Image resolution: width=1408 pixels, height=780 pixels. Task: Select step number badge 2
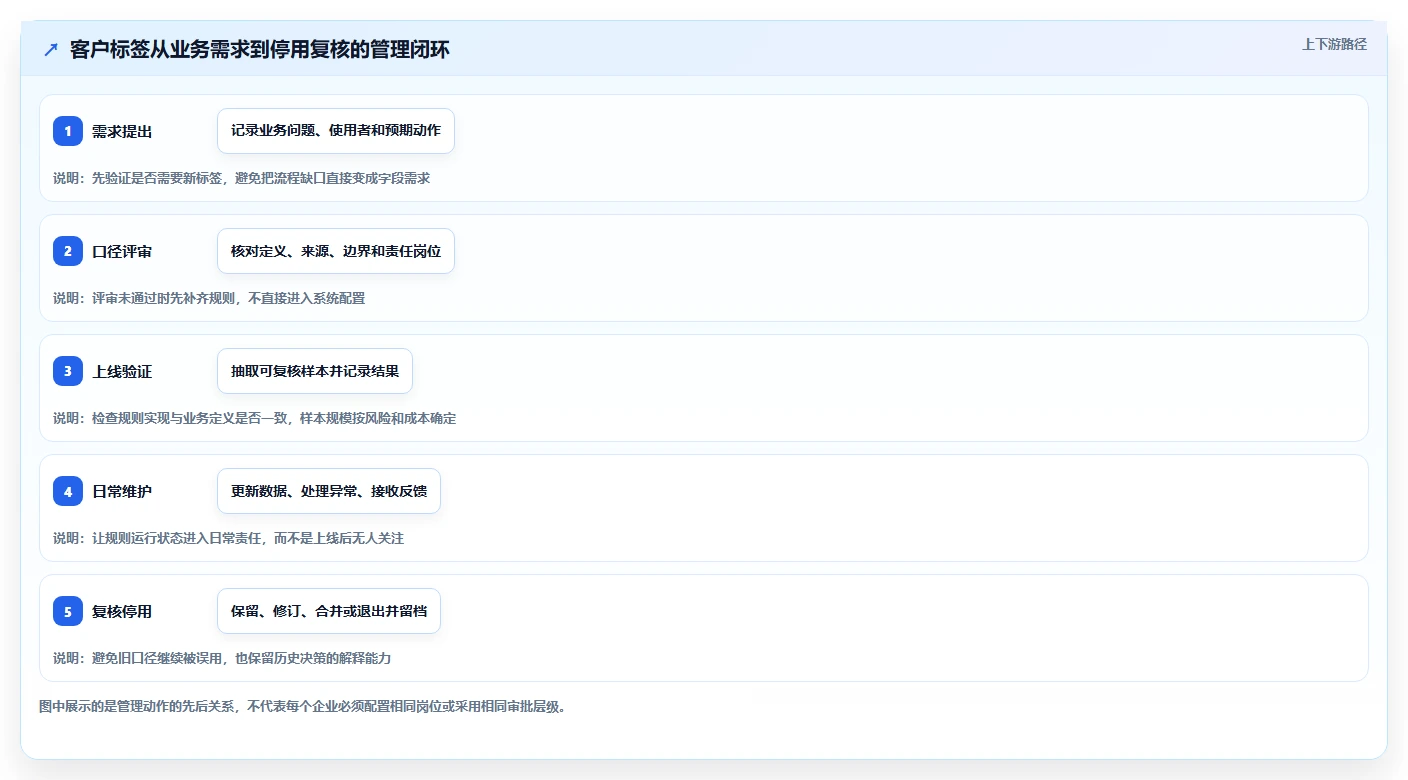(x=68, y=251)
